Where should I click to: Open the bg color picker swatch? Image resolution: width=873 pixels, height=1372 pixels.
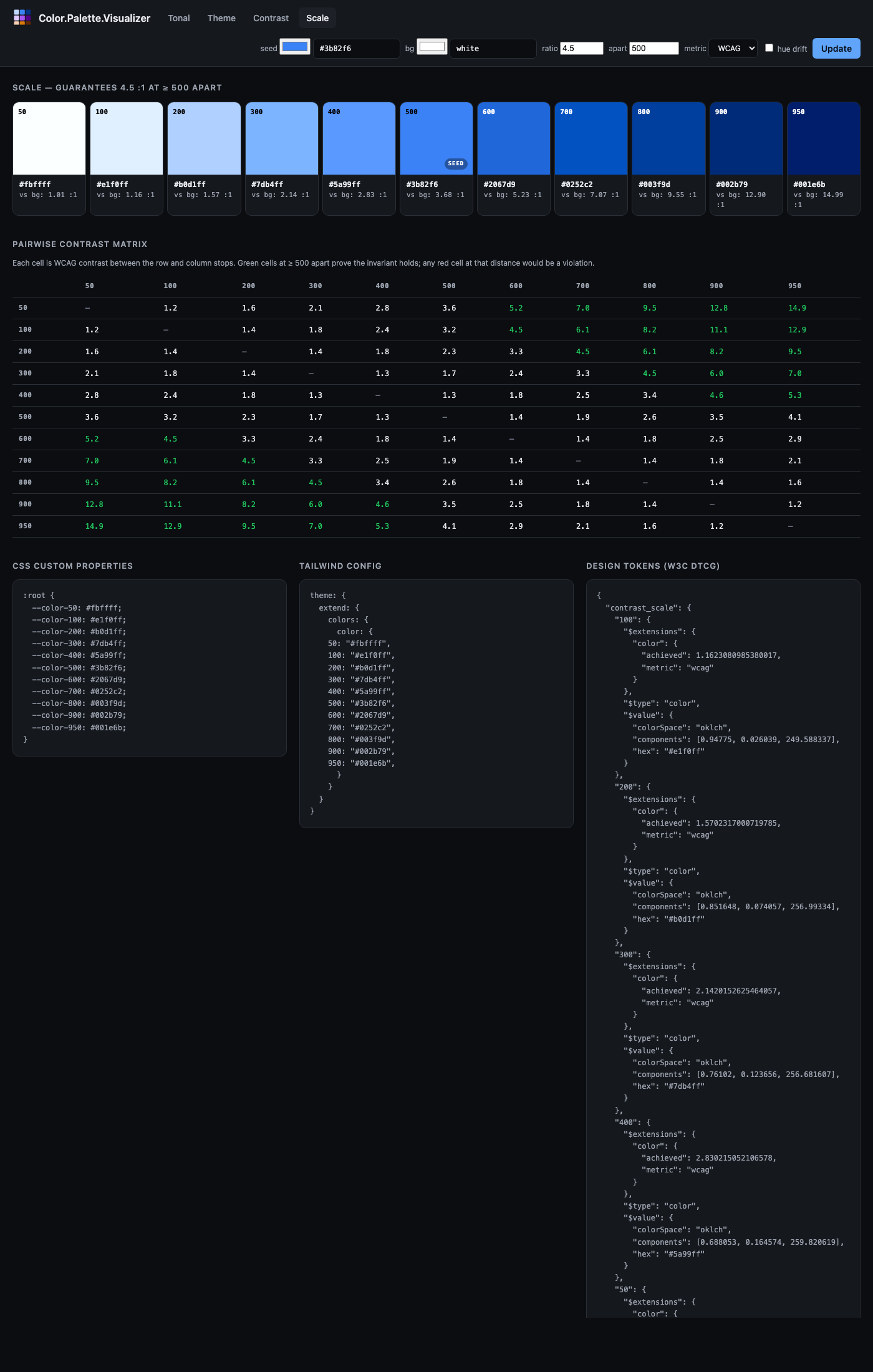point(432,47)
